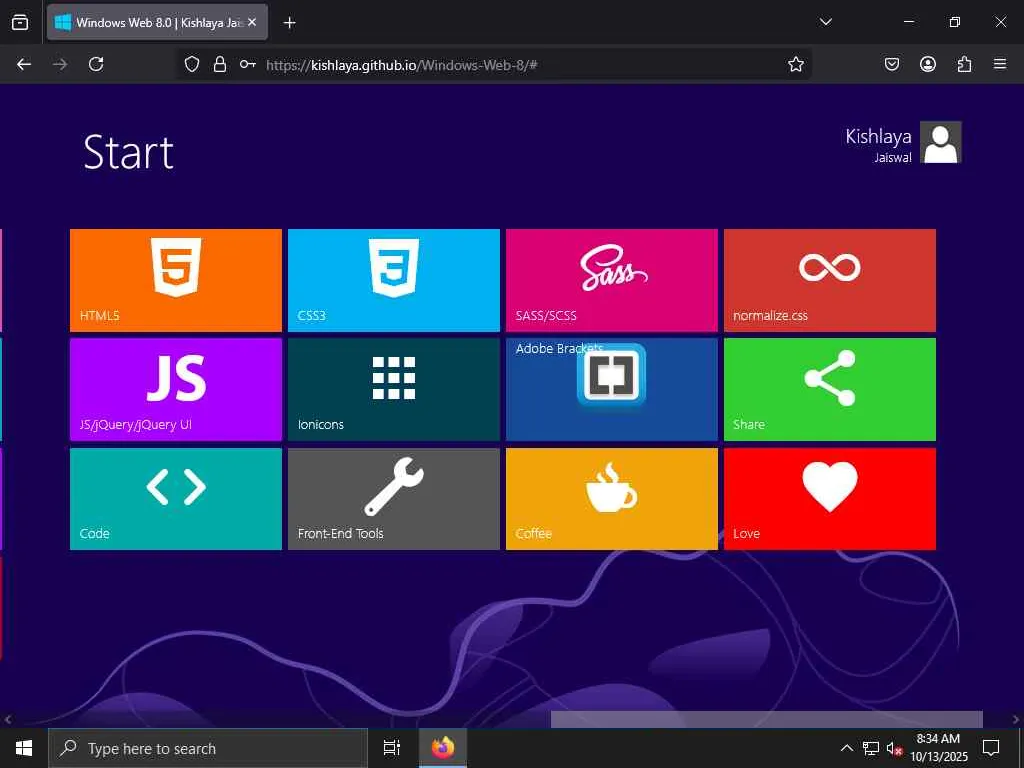Image resolution: width=1024 pixels, height=768 pixels.
Task: Click the taskbar search box
Action: pyautogui.click(x=208, y=748)
